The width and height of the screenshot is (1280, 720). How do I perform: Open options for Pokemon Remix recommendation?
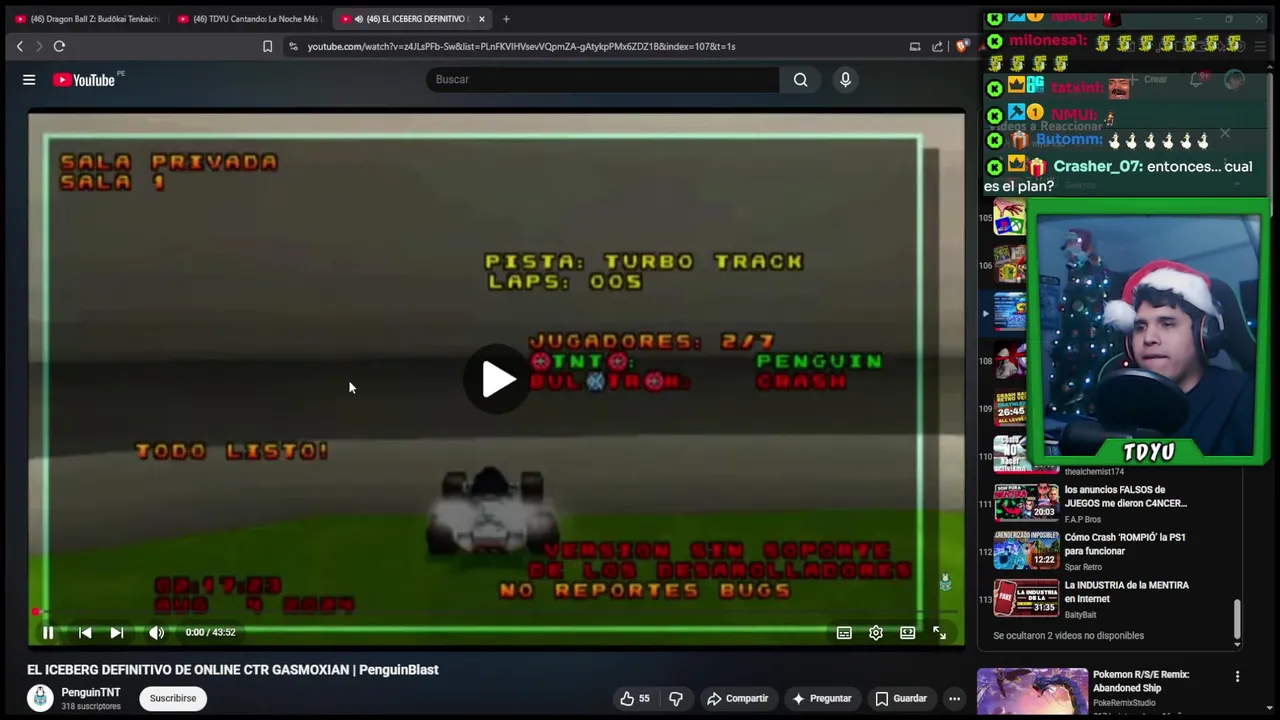click(1237, 676)
